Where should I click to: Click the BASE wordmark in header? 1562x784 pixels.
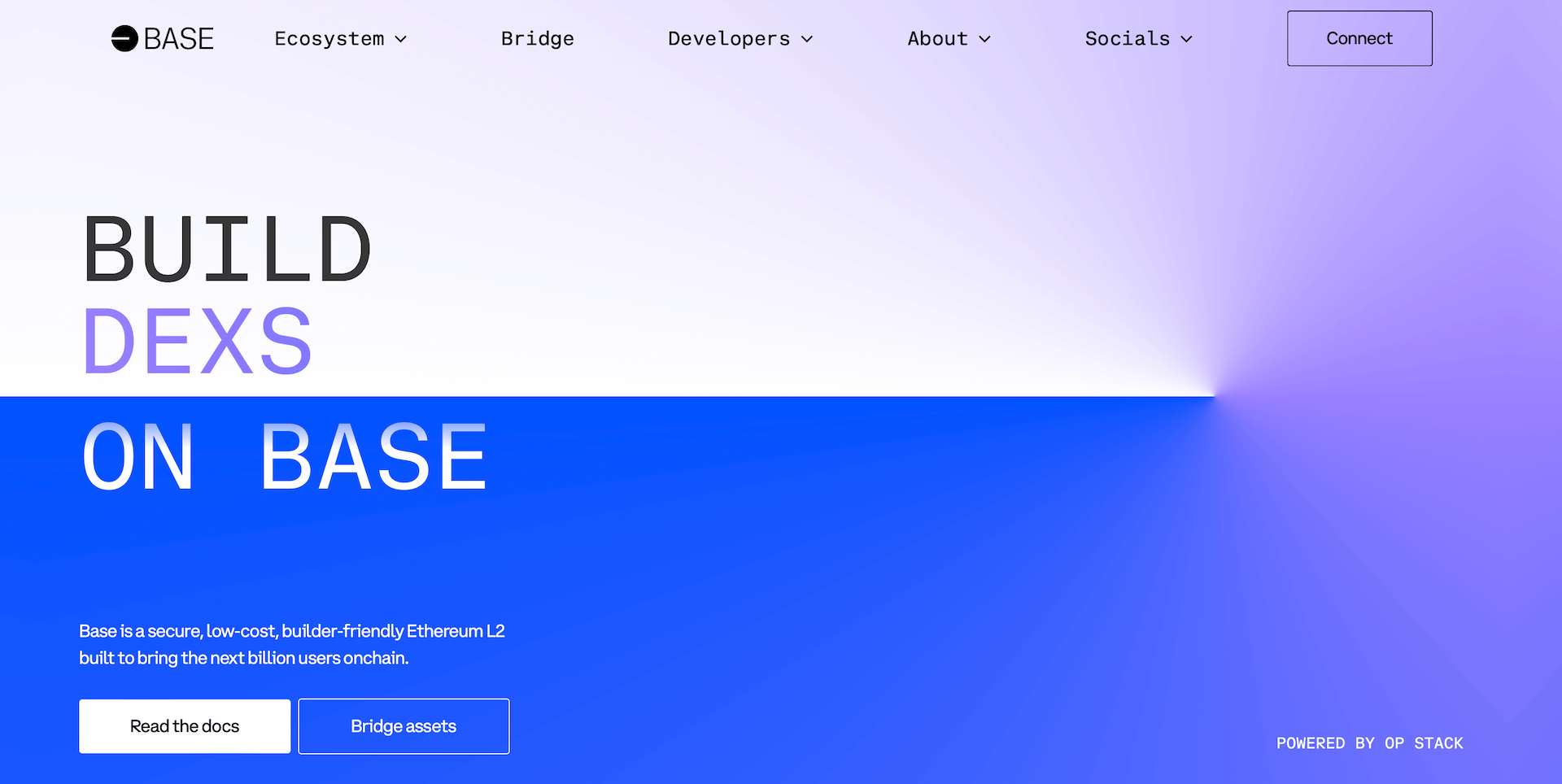tap(178, 38)
